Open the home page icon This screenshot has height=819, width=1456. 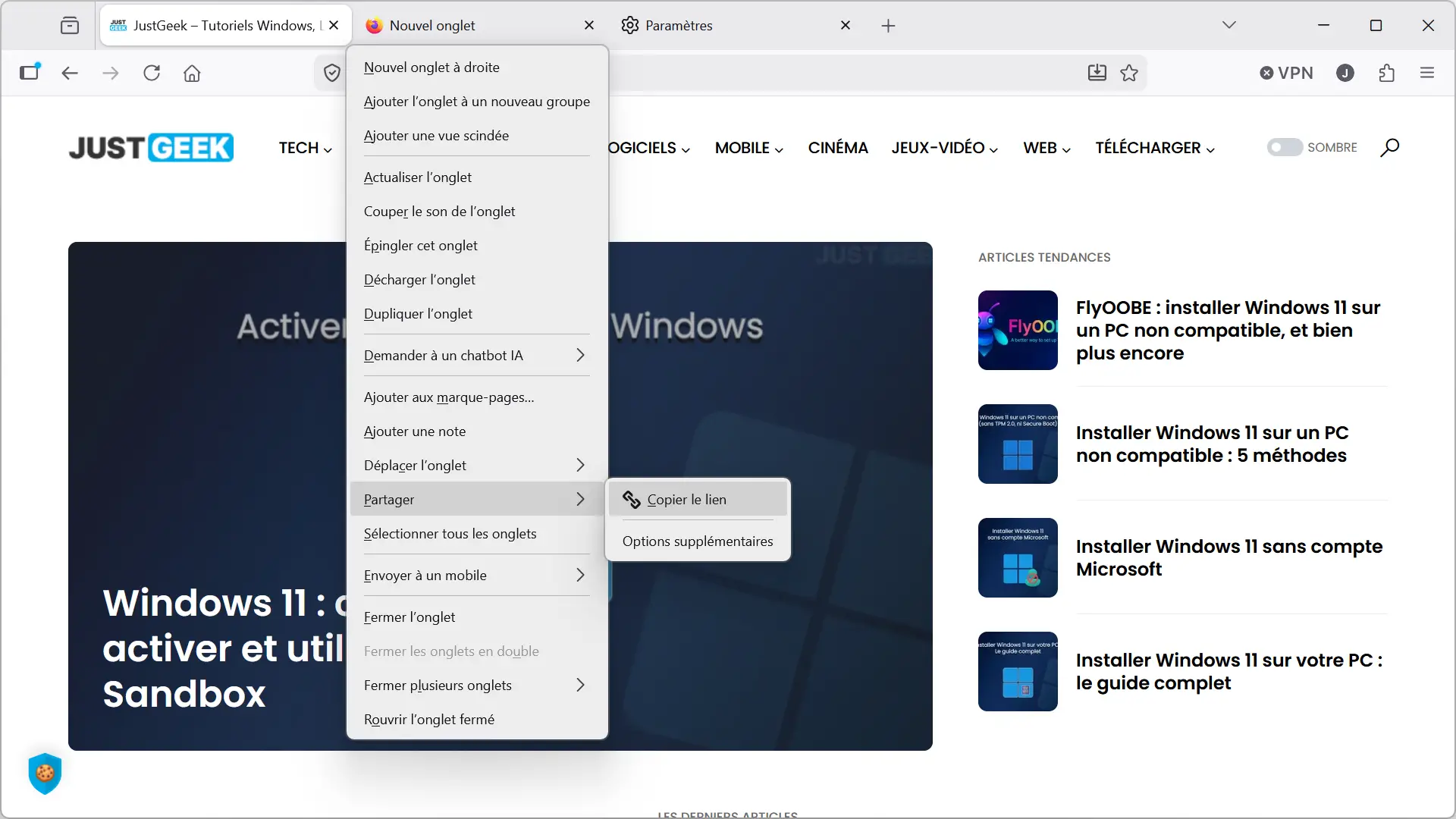click(x=192, y=73)
